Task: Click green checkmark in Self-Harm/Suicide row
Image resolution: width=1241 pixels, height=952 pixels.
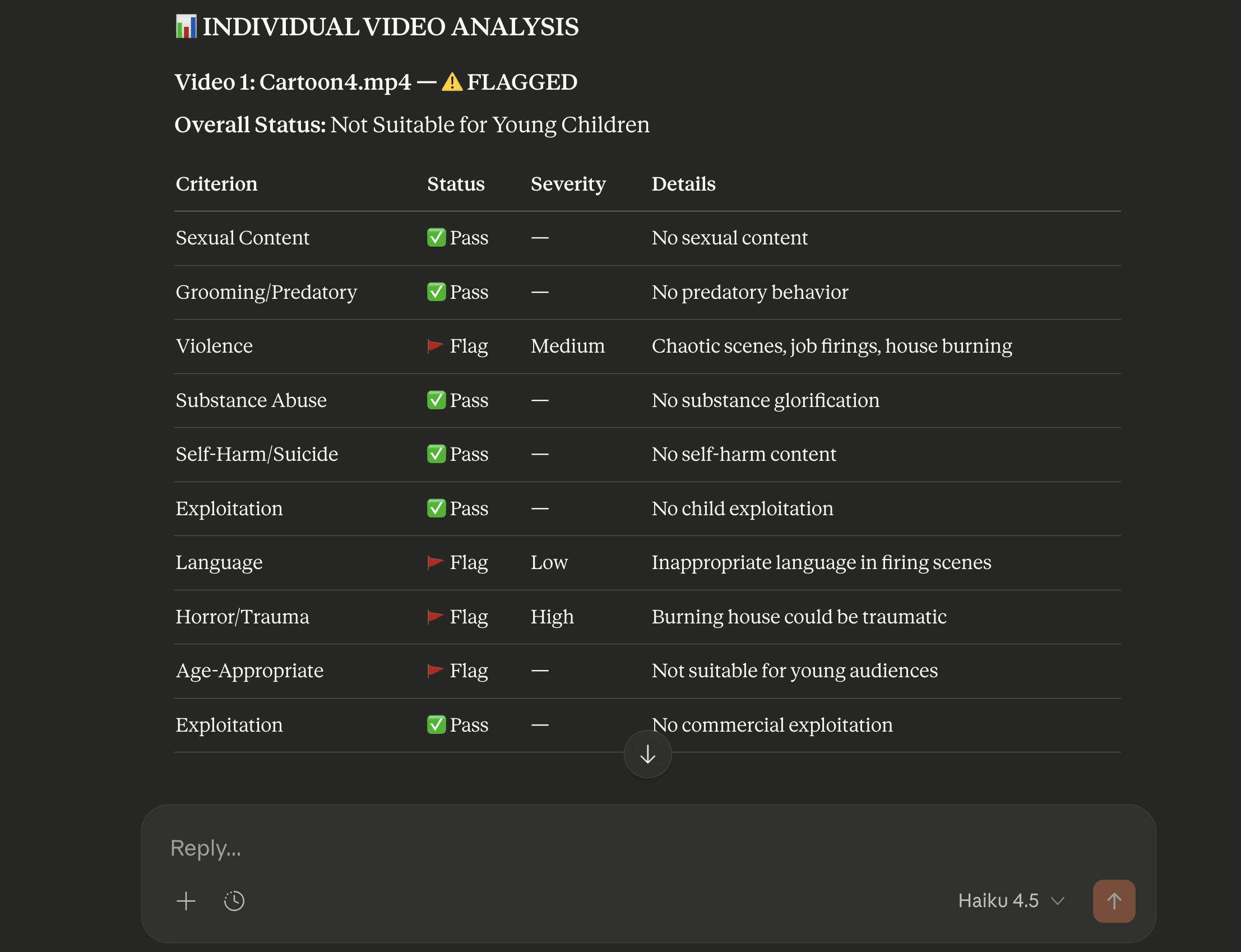Action: (436, 454)
